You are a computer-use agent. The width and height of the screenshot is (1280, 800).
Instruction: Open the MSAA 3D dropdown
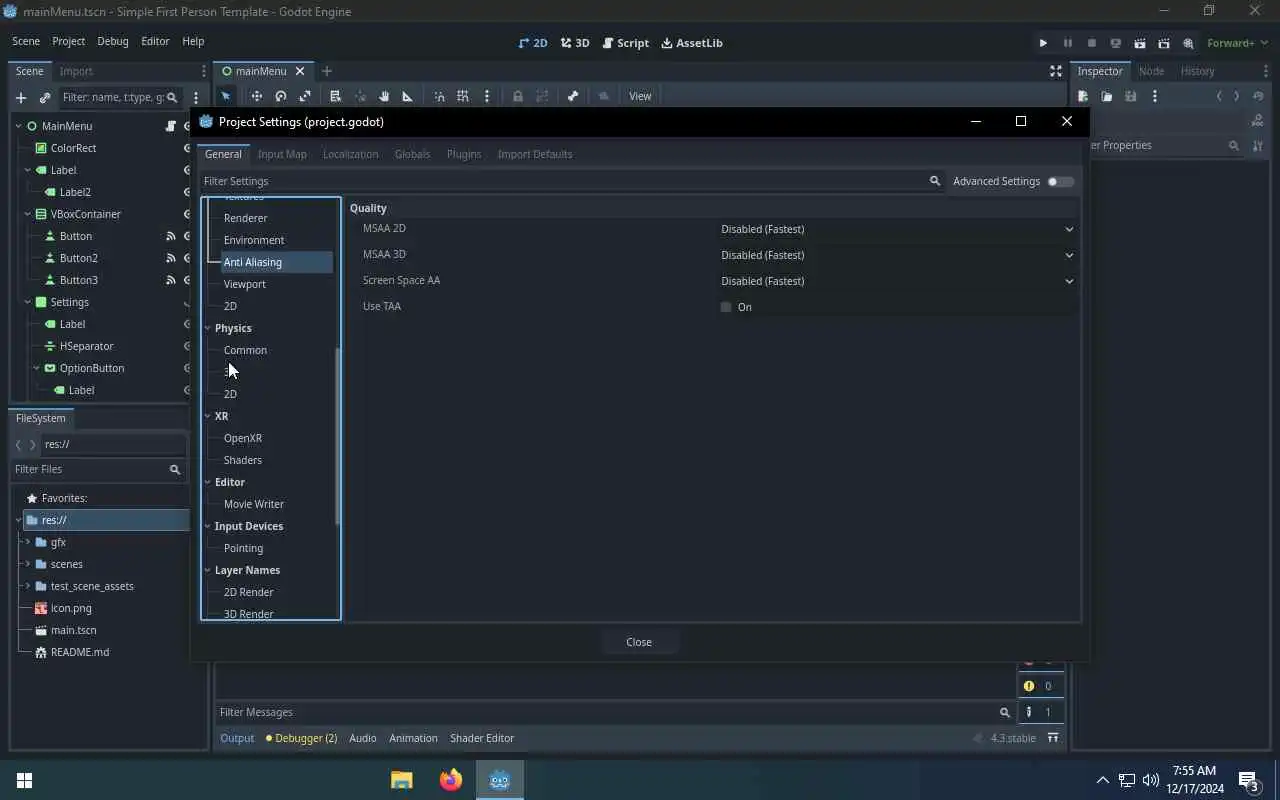pos(897,255)
